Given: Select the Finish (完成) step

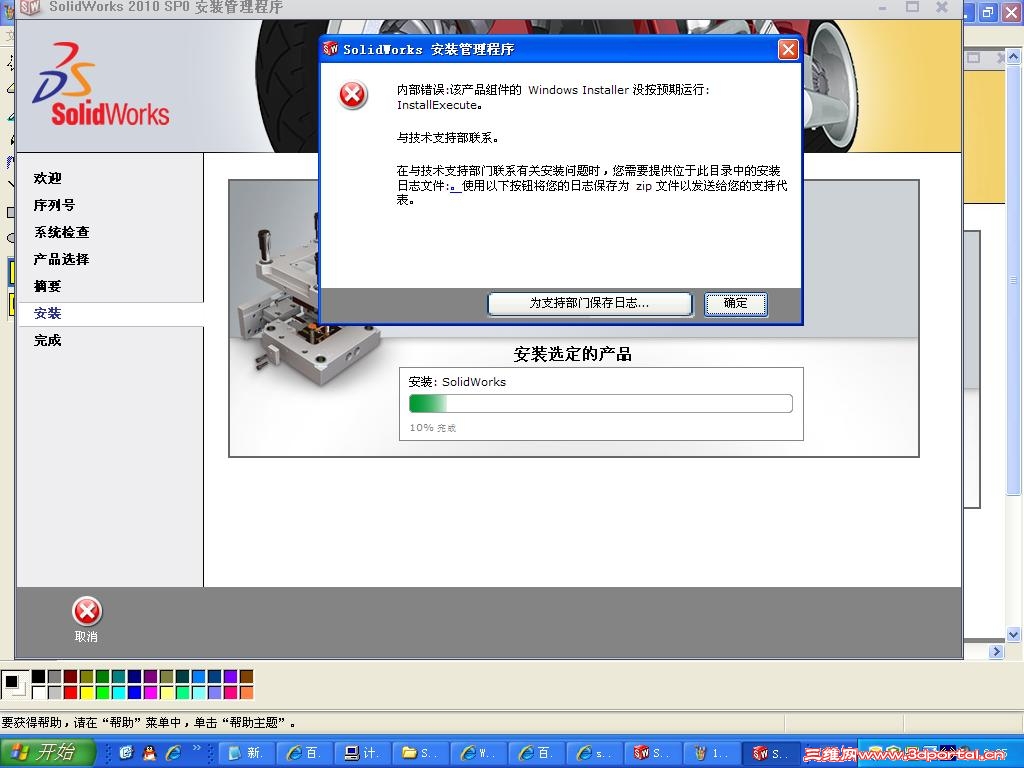Looking at the screenshot, I should [x=48, y=340].
